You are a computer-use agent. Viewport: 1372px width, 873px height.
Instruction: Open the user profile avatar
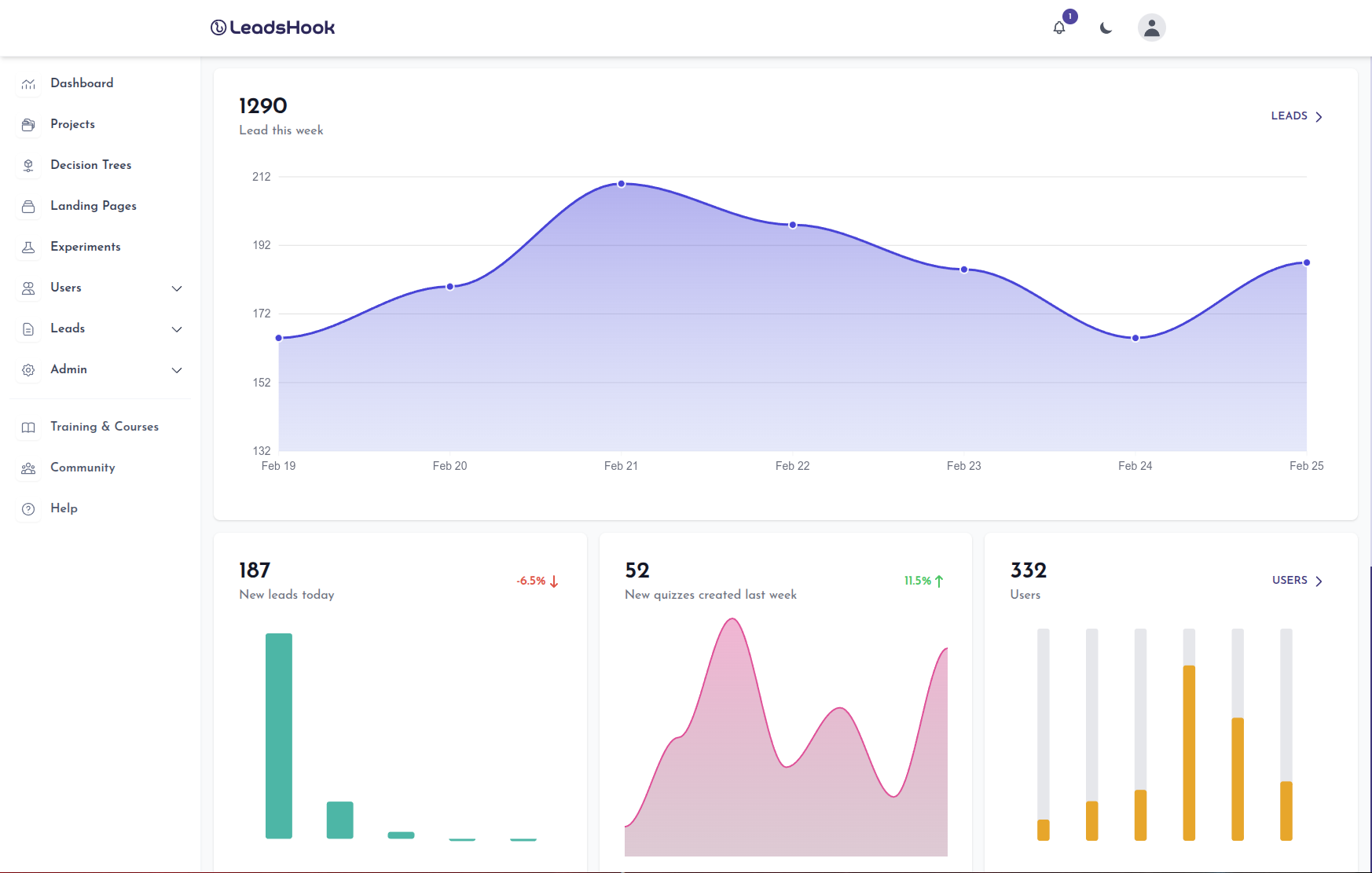tap(1151, 28)
